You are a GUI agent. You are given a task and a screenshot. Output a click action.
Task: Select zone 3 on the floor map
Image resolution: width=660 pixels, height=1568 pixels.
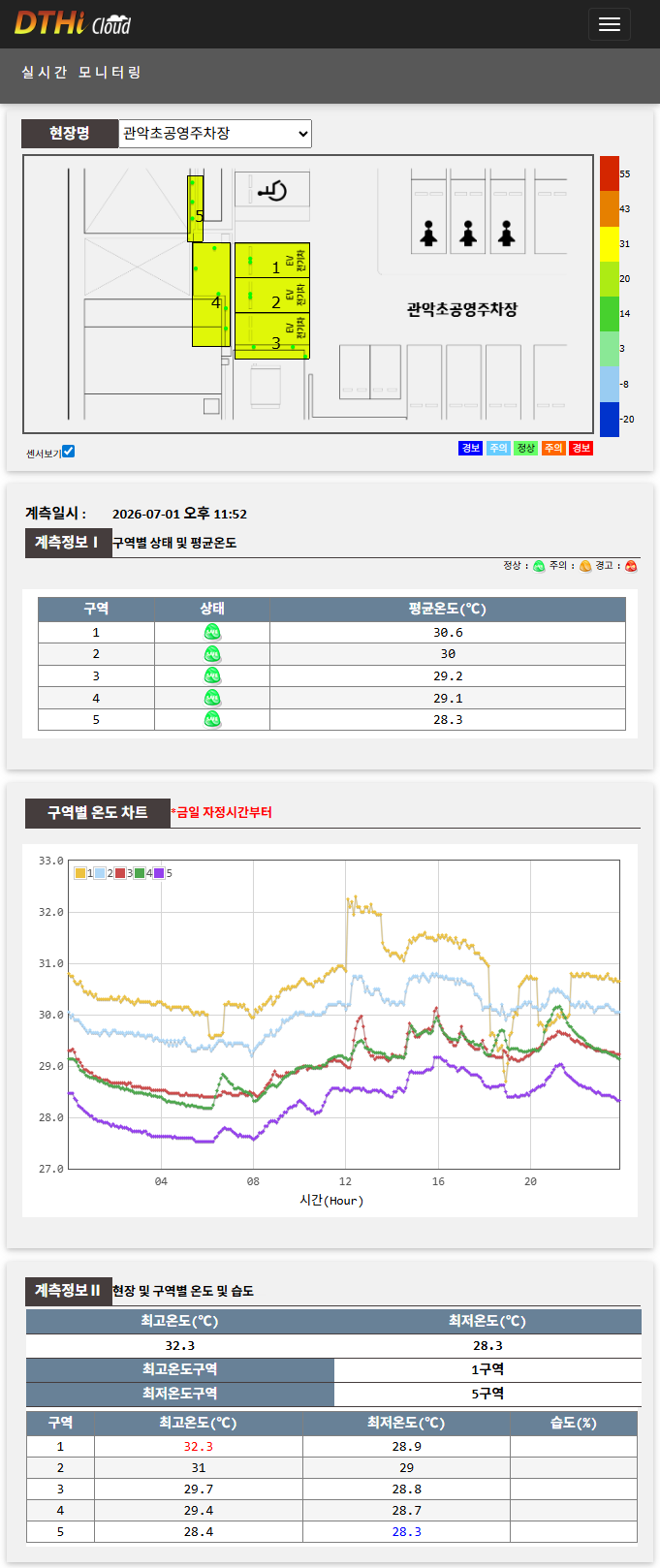(272, 335)
